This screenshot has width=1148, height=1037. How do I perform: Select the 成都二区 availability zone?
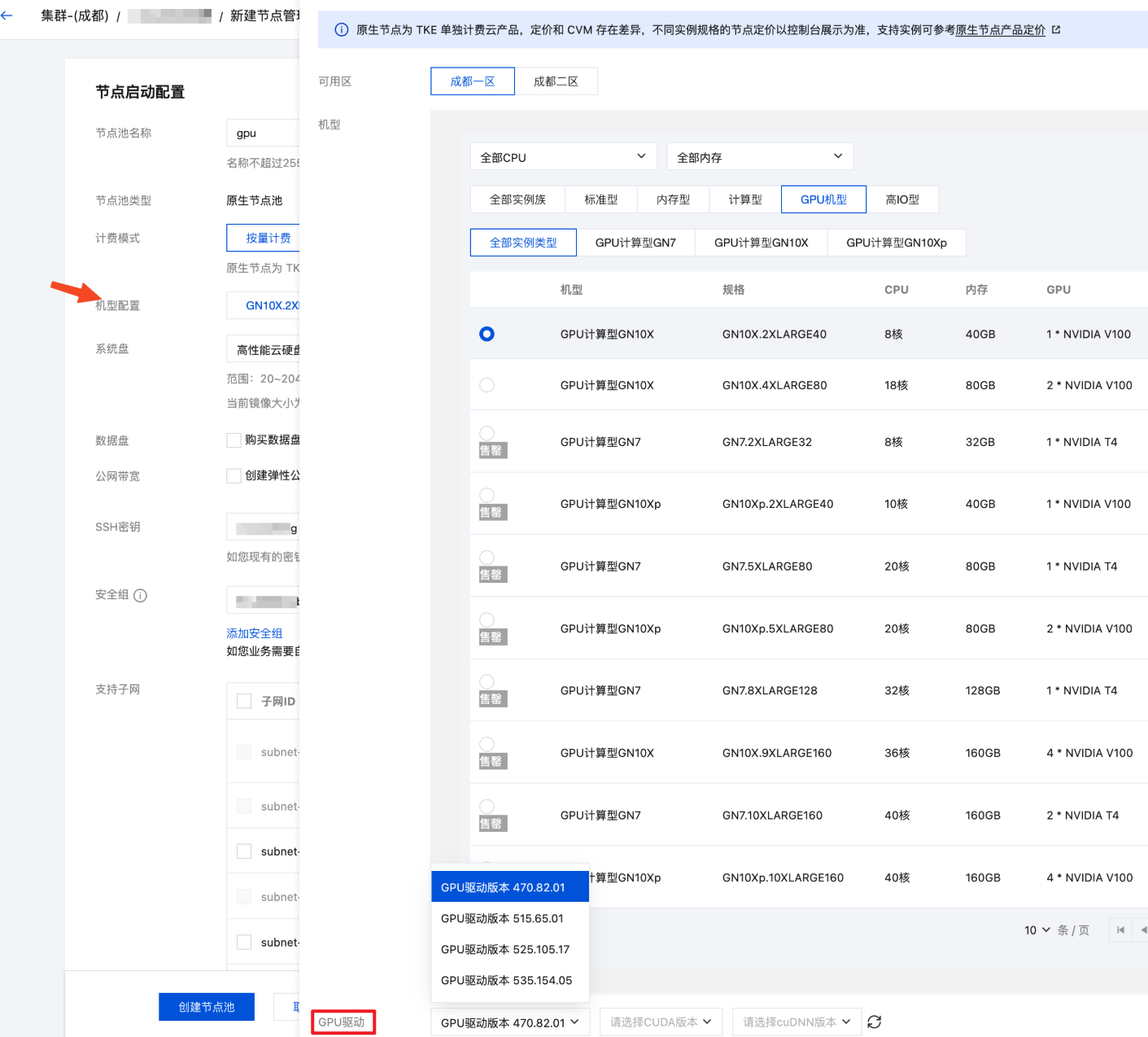click(x=556, y=81)
